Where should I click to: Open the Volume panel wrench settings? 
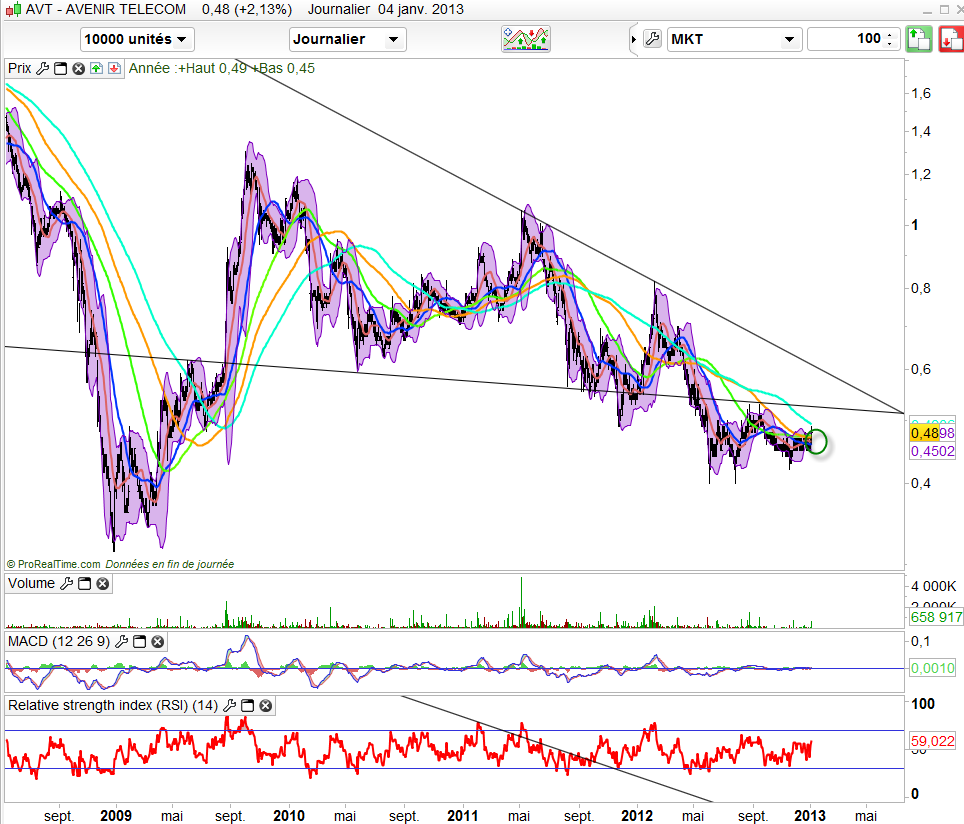tap(66, 584)
